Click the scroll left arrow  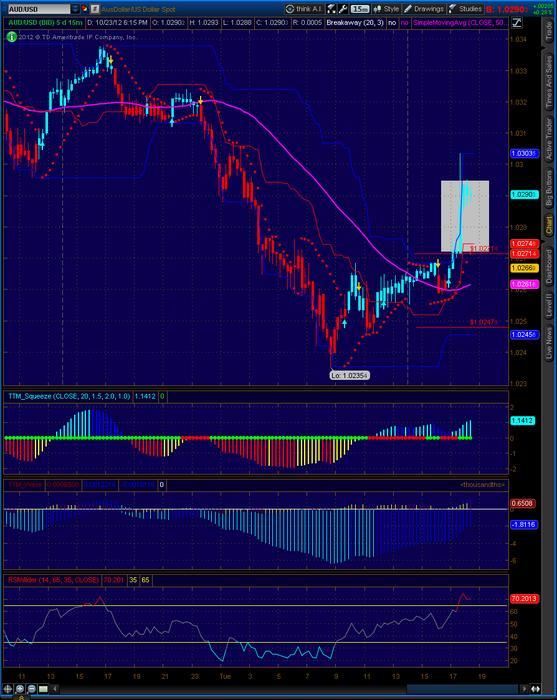coord(55,689)
